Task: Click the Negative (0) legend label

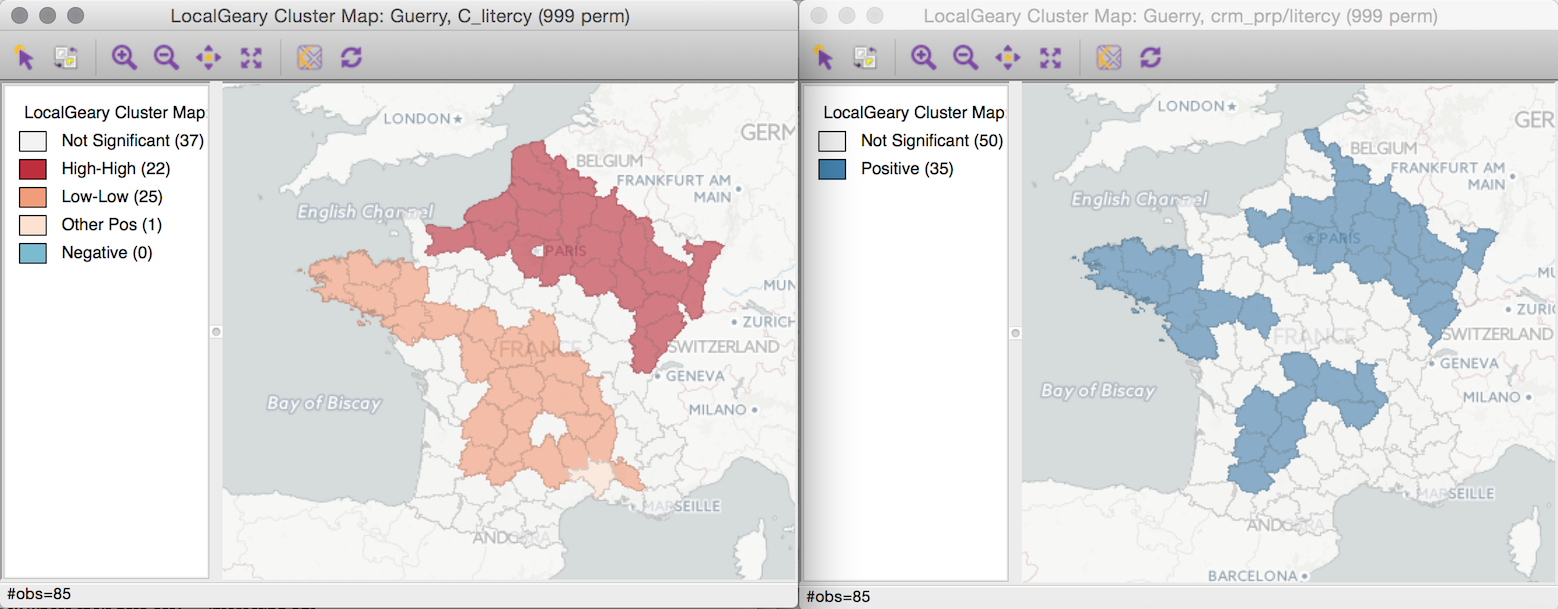Action: (106, 253)
